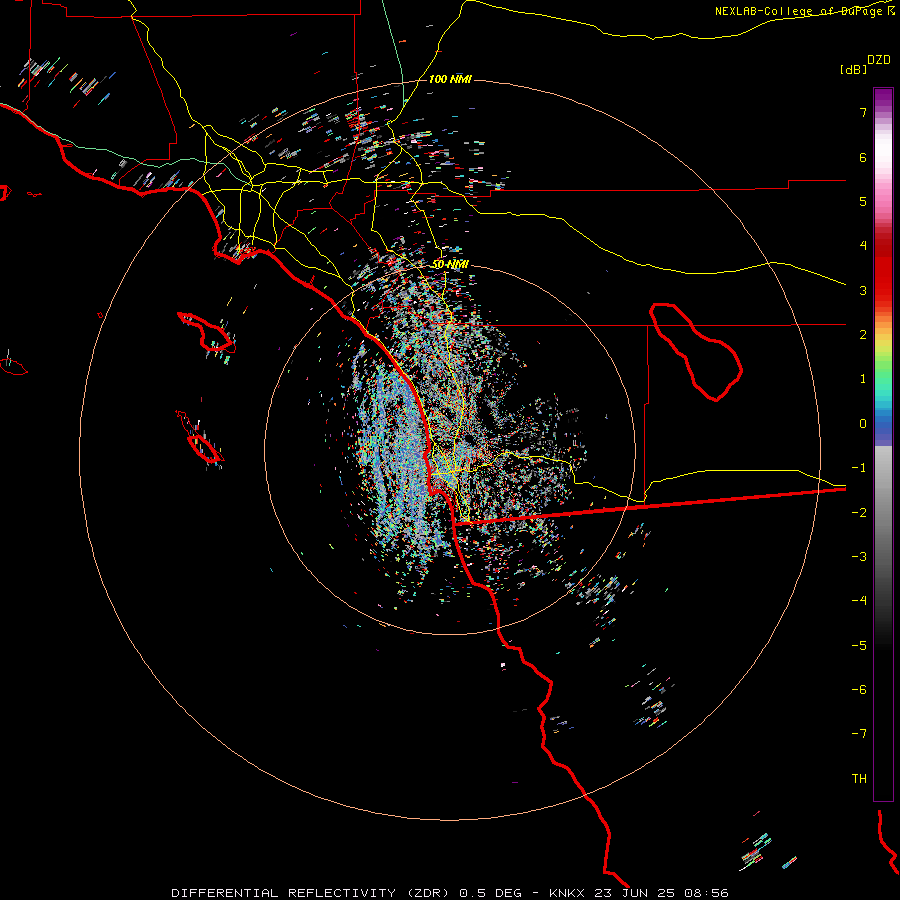Click the -1 tick on color scale
This screenshot has height=900, width=900.
(859, 468)
